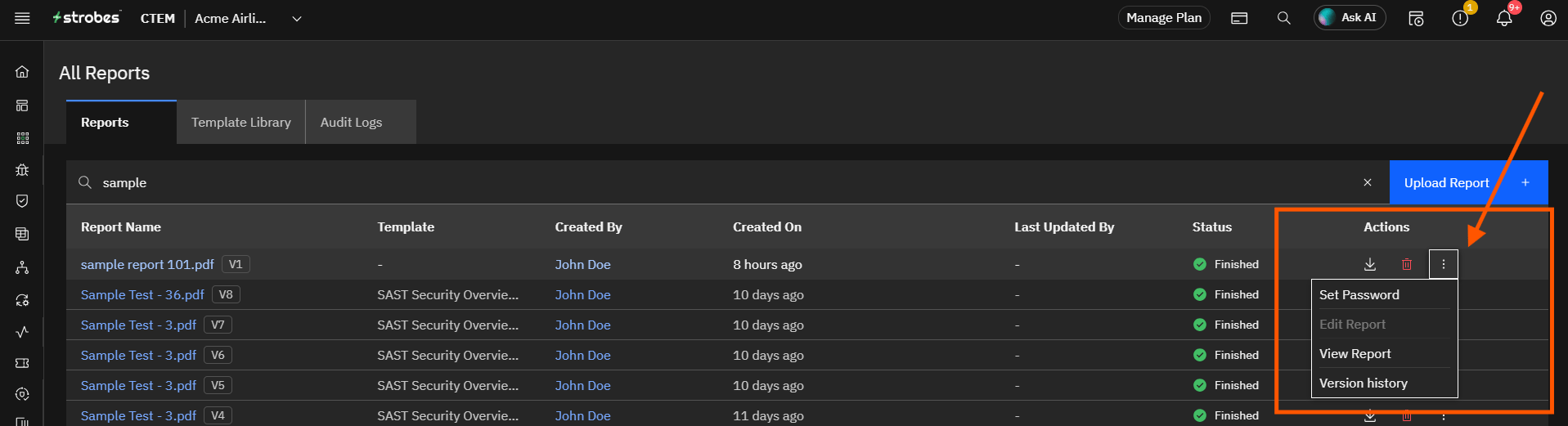Clear the search text with the X
This screenshot has height=426, width=1568.
(1368, 182)
